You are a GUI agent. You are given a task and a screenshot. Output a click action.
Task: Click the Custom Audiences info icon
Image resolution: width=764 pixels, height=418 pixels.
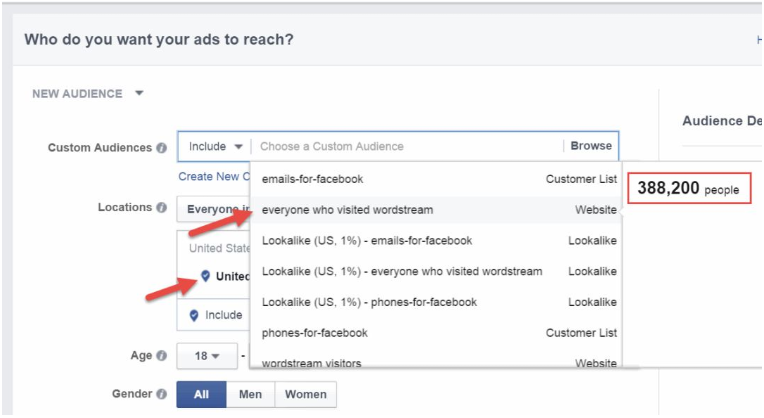pos(161,148)
